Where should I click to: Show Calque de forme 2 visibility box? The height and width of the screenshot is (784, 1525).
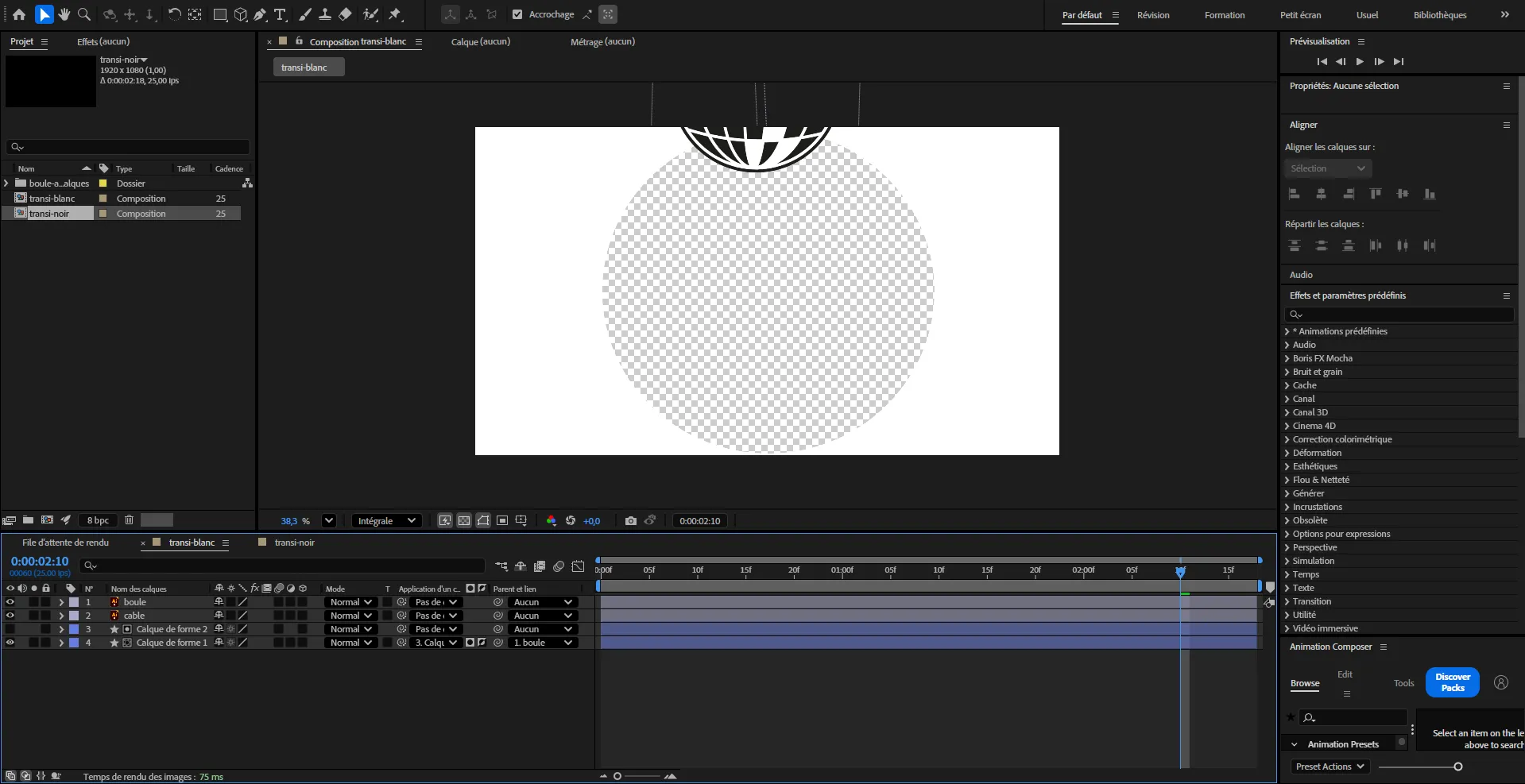point(10,629)
